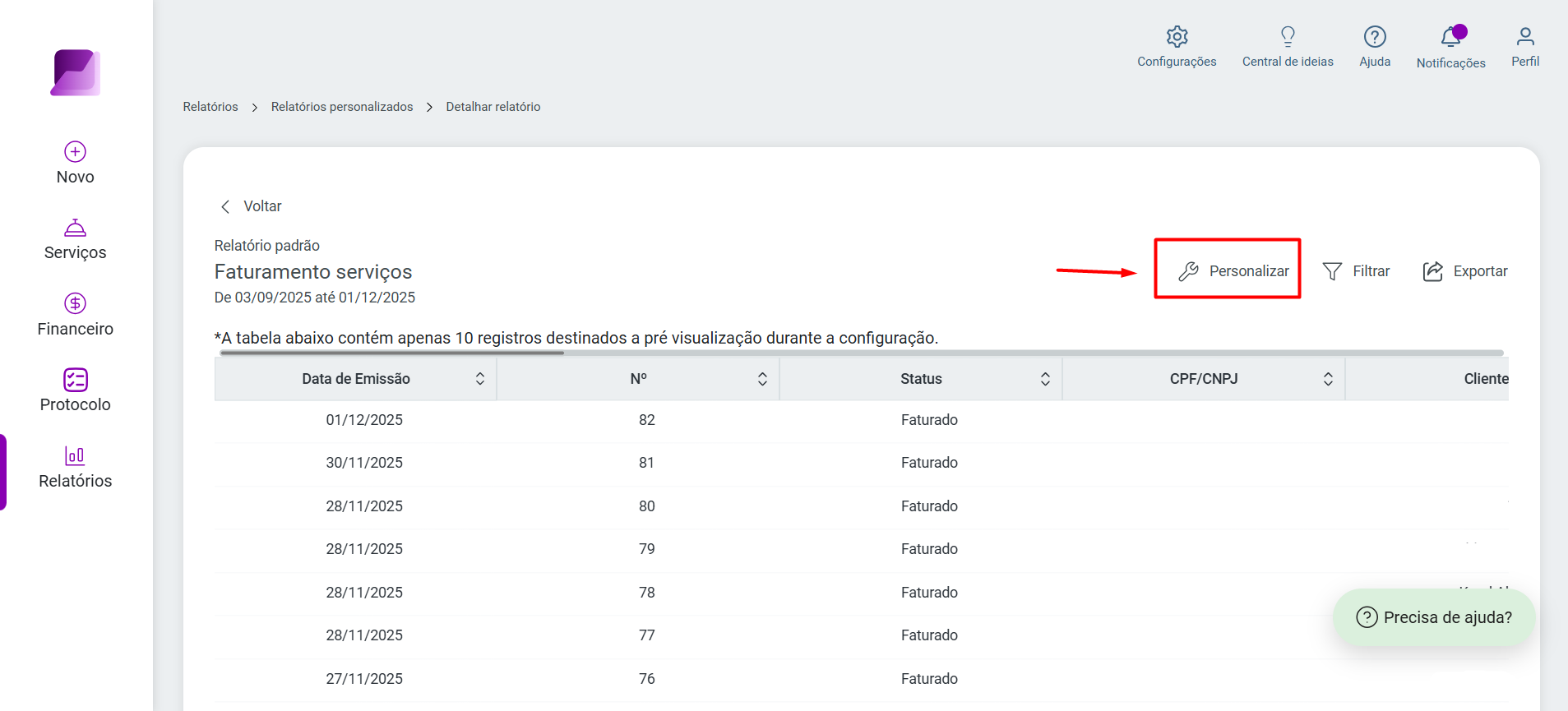Click number cell 79
1568x711 pixels.
647,549
